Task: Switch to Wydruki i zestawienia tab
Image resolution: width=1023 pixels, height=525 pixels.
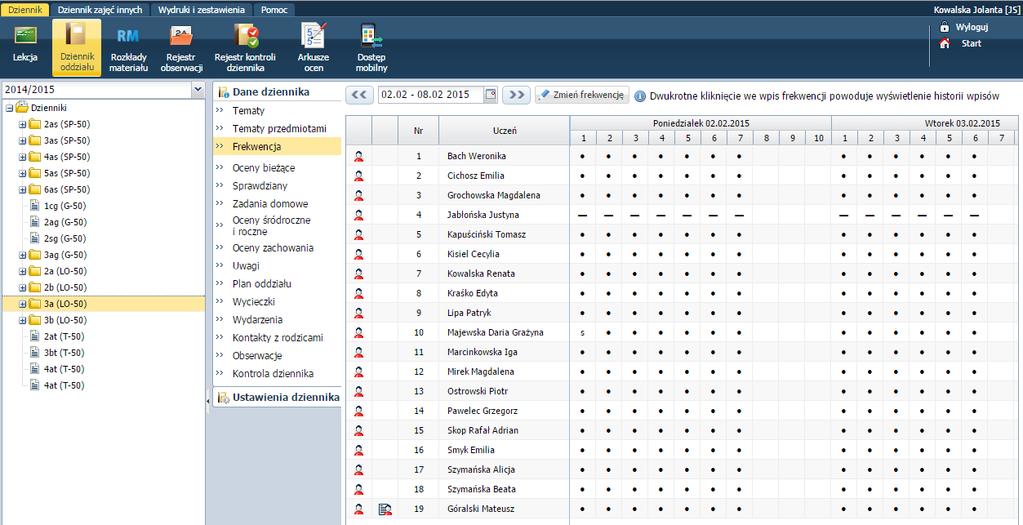Action: pyautogui.click(x=201, y=10)
